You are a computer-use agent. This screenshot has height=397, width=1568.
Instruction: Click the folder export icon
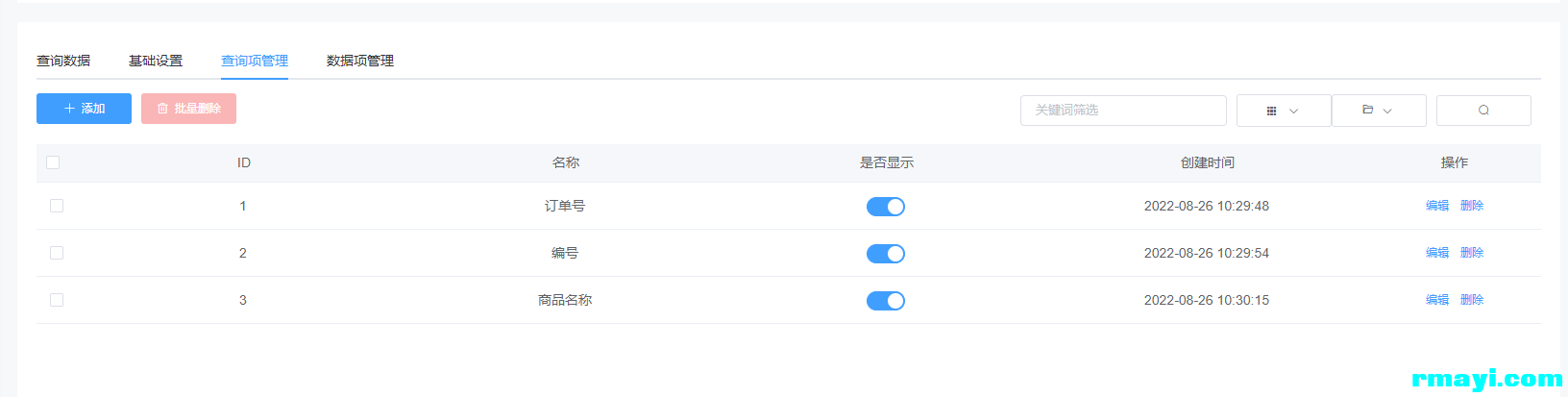pos(1367,110)
